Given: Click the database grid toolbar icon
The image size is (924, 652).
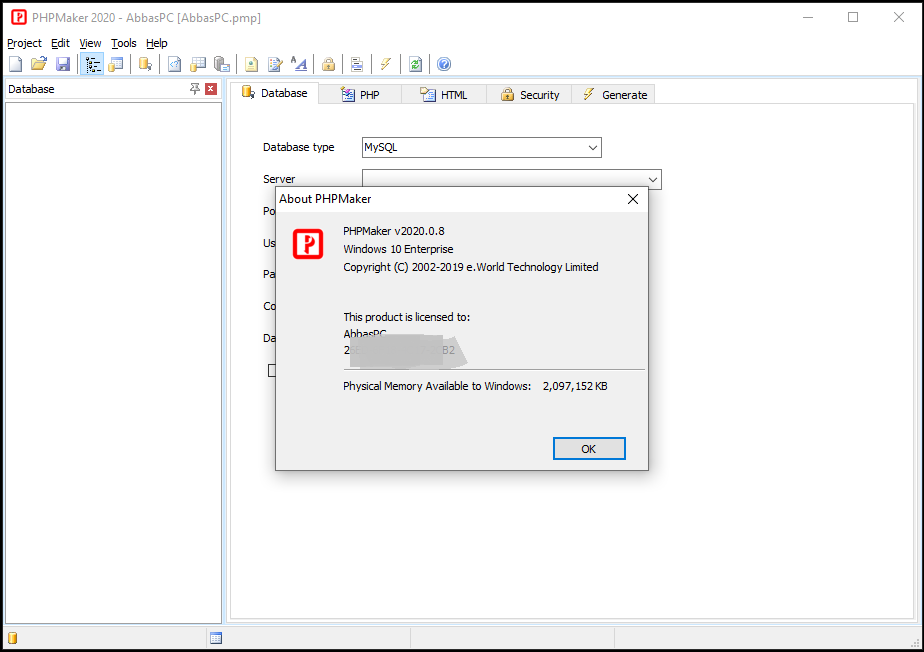Looking at the screenshot, I should [x=198, y=64].
